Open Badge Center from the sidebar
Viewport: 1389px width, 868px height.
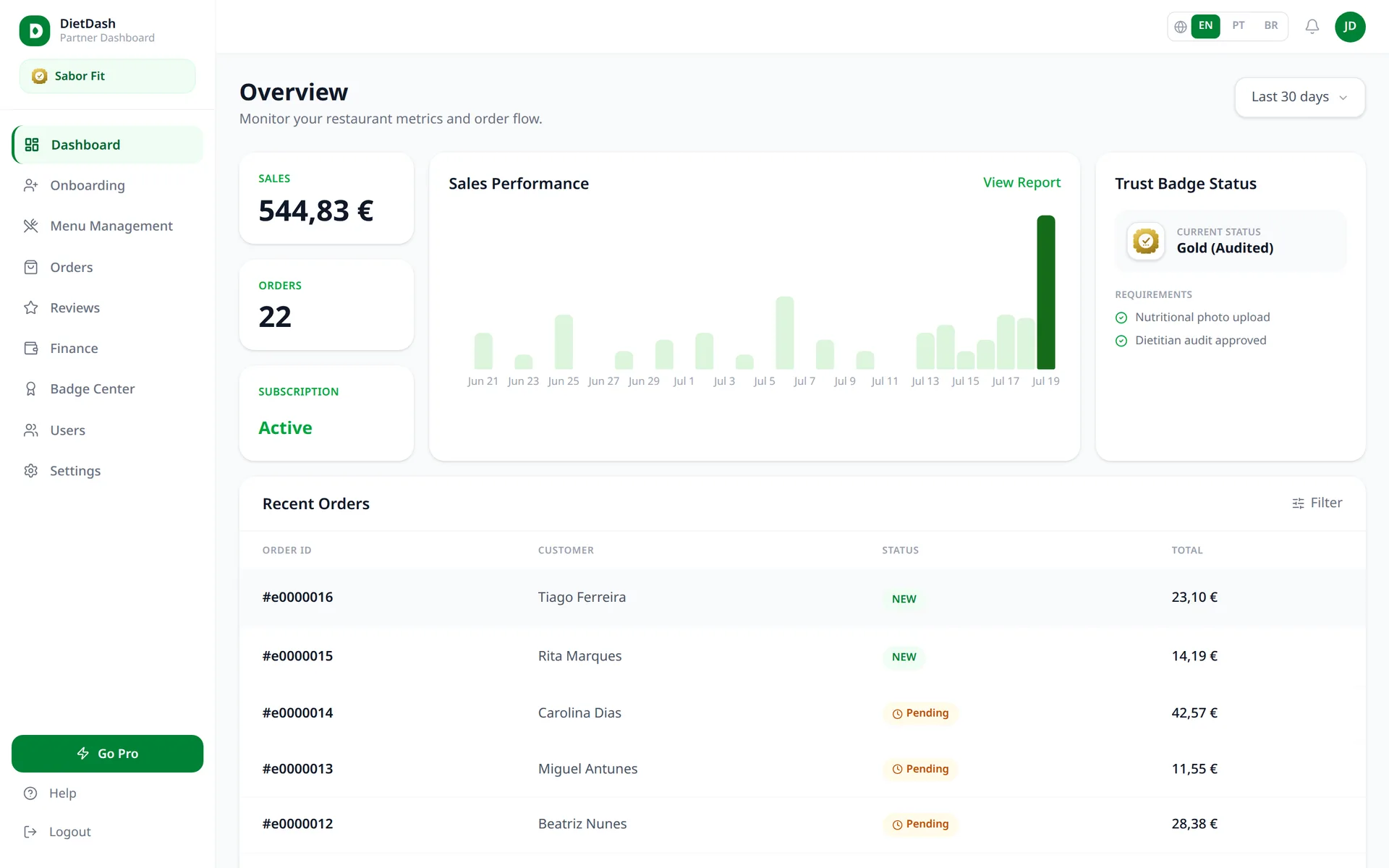[107, 389]
